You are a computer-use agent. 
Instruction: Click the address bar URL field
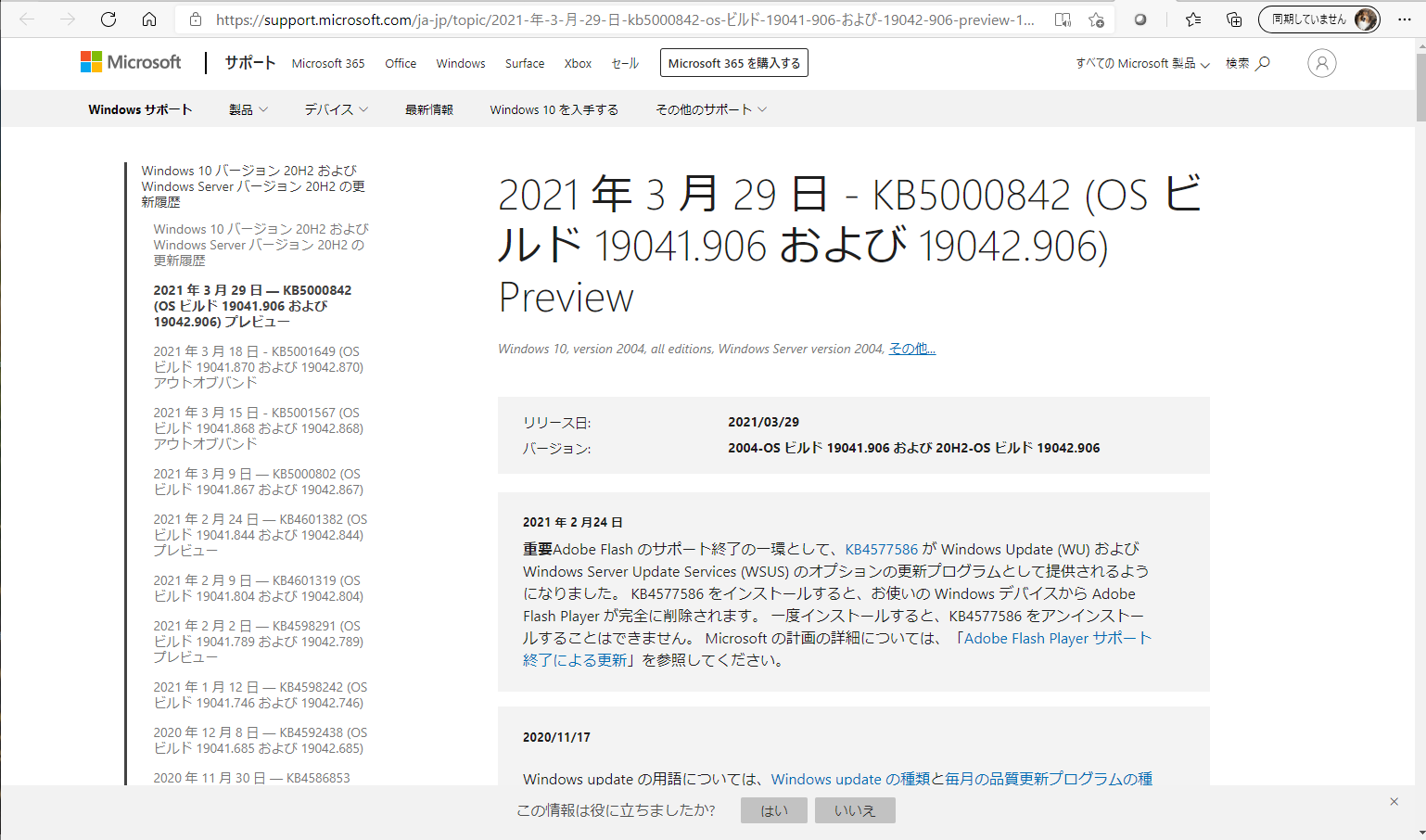625,19
